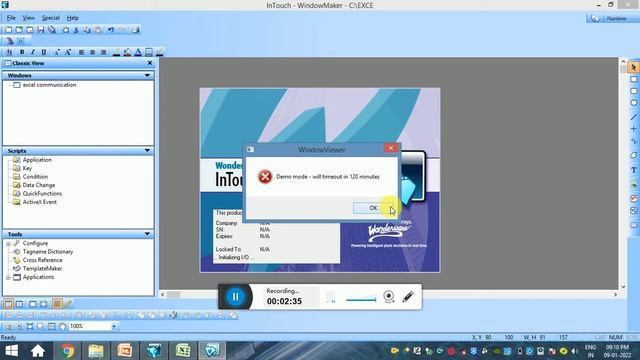Image resolution: width=640 pixels, height=360 pixels.
Task: Open the Help menu
Action: [73, 18]
